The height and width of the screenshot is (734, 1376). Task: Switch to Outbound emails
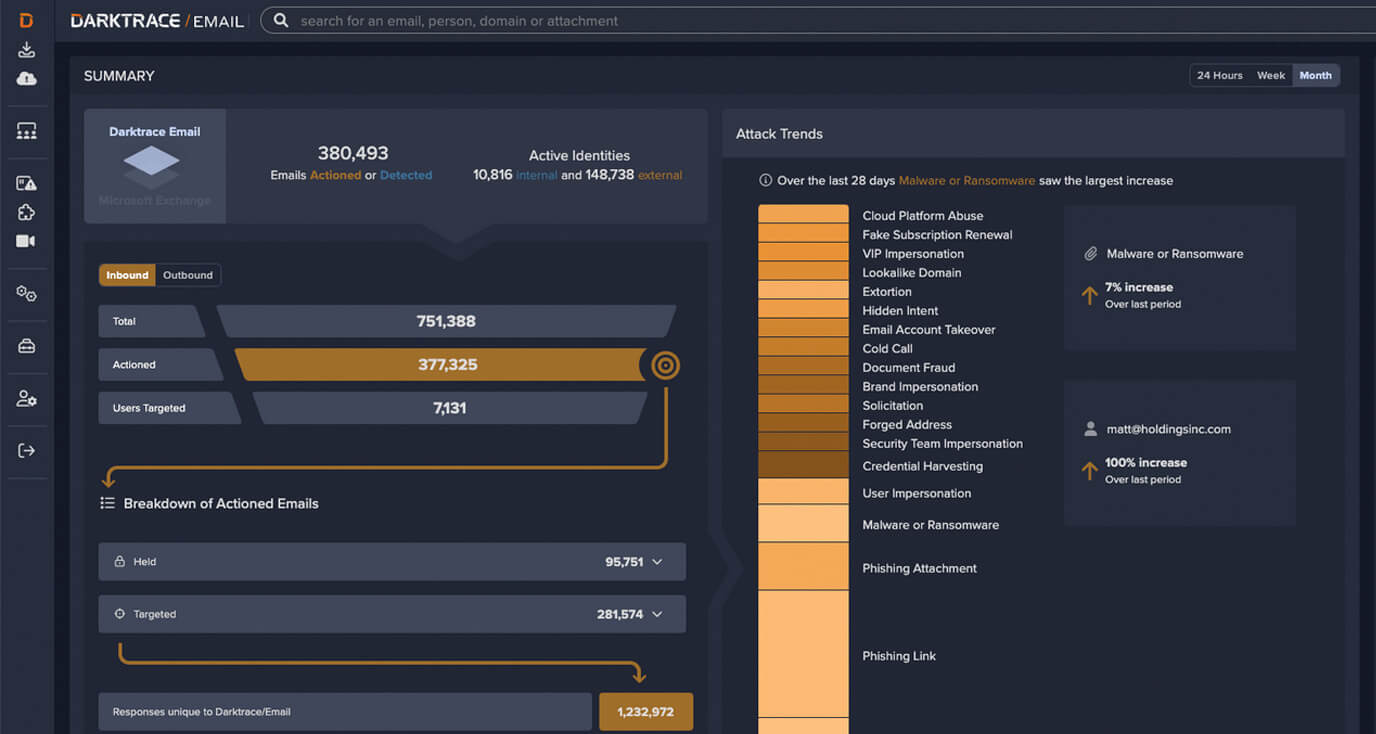[188, 275]
